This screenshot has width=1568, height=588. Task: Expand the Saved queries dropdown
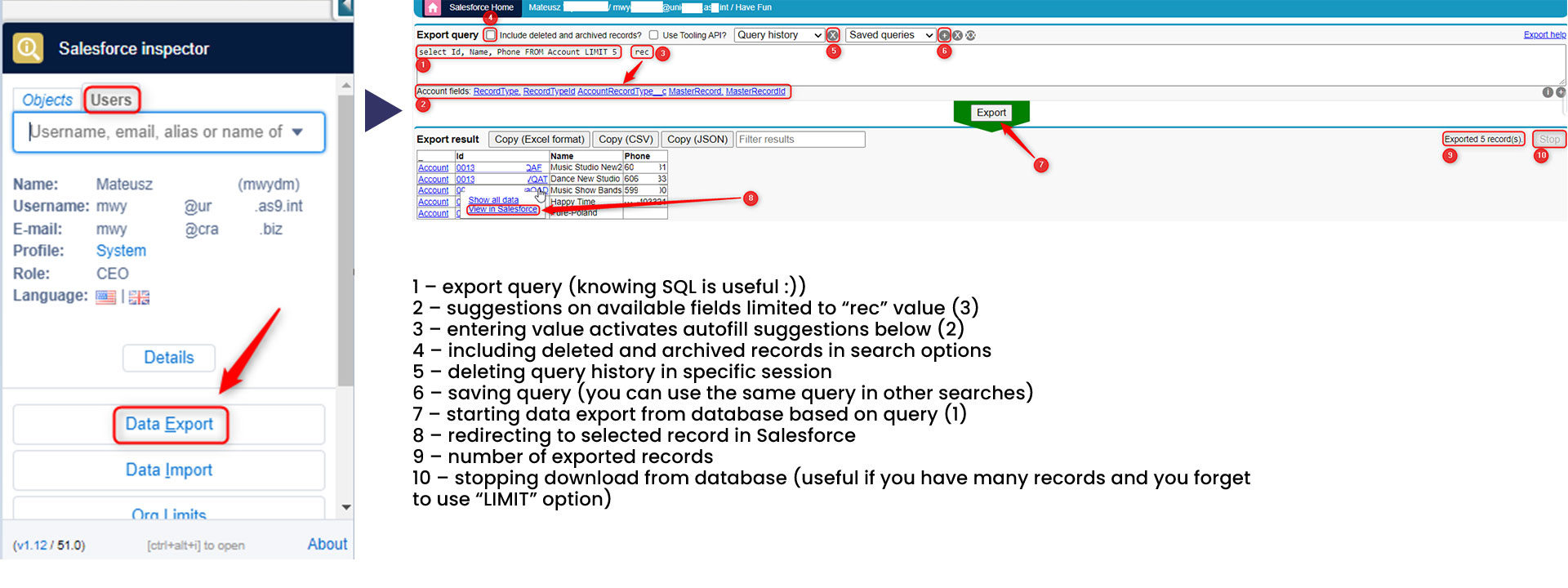pyautogui.click(x=890, y=35)
